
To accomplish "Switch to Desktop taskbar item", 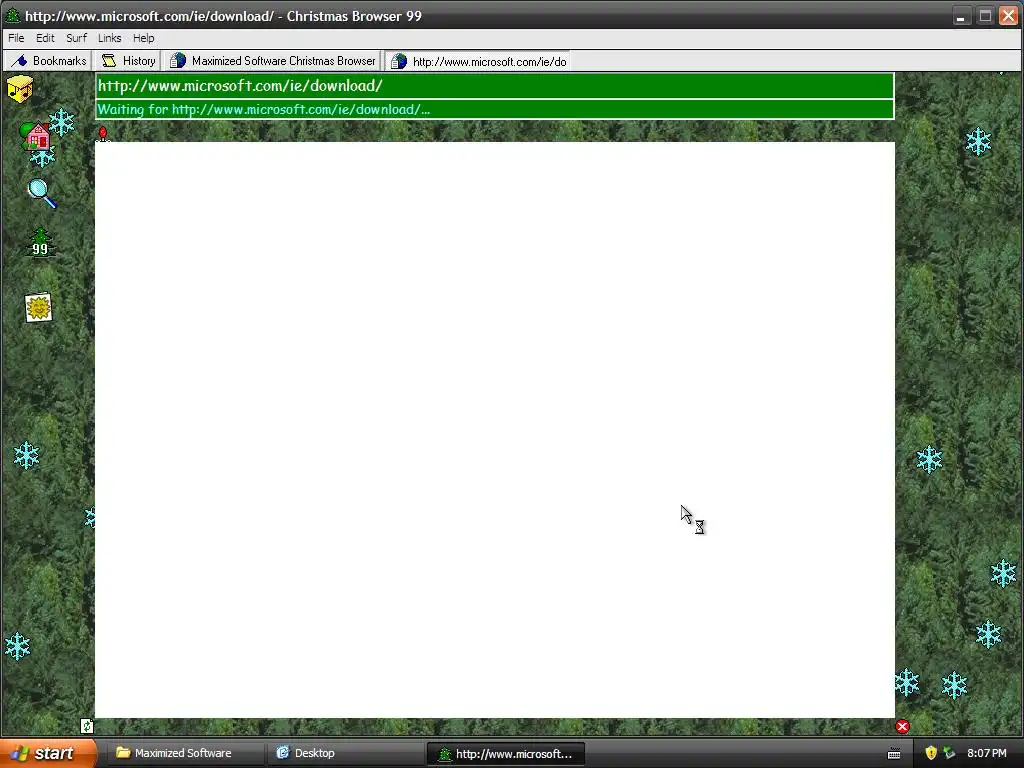I will 345,753.
